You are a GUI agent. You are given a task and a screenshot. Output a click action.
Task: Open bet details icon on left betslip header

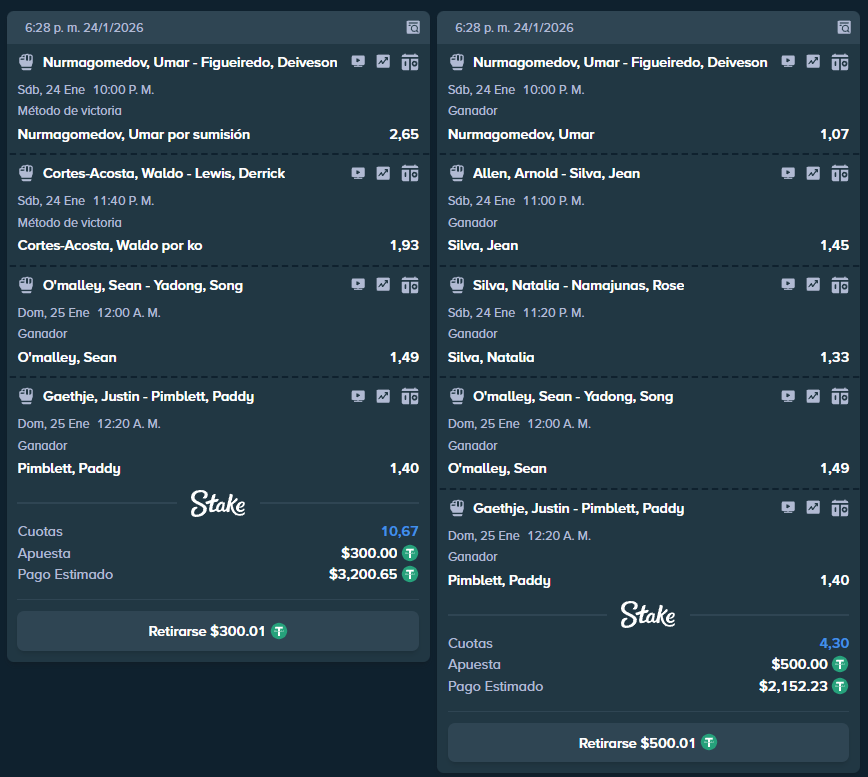point(413,27)
